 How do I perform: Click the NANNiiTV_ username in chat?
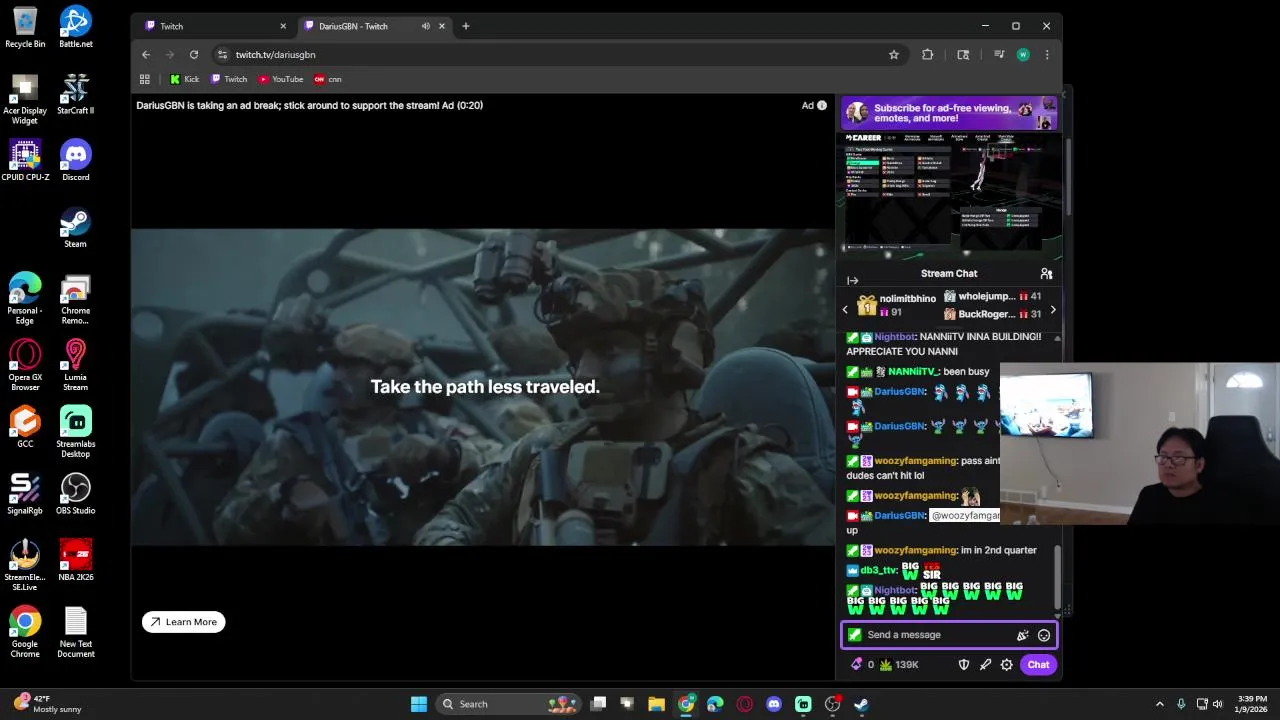[913, 372]
